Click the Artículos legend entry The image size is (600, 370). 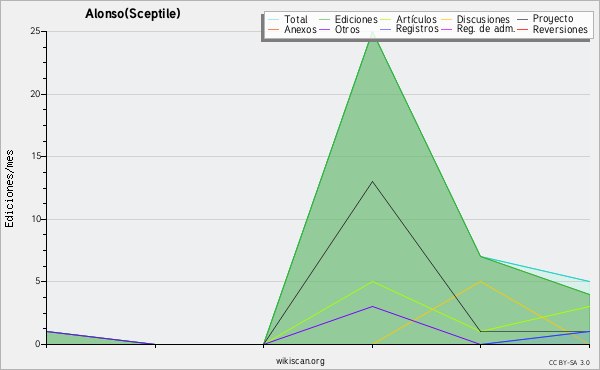(416, 19)
